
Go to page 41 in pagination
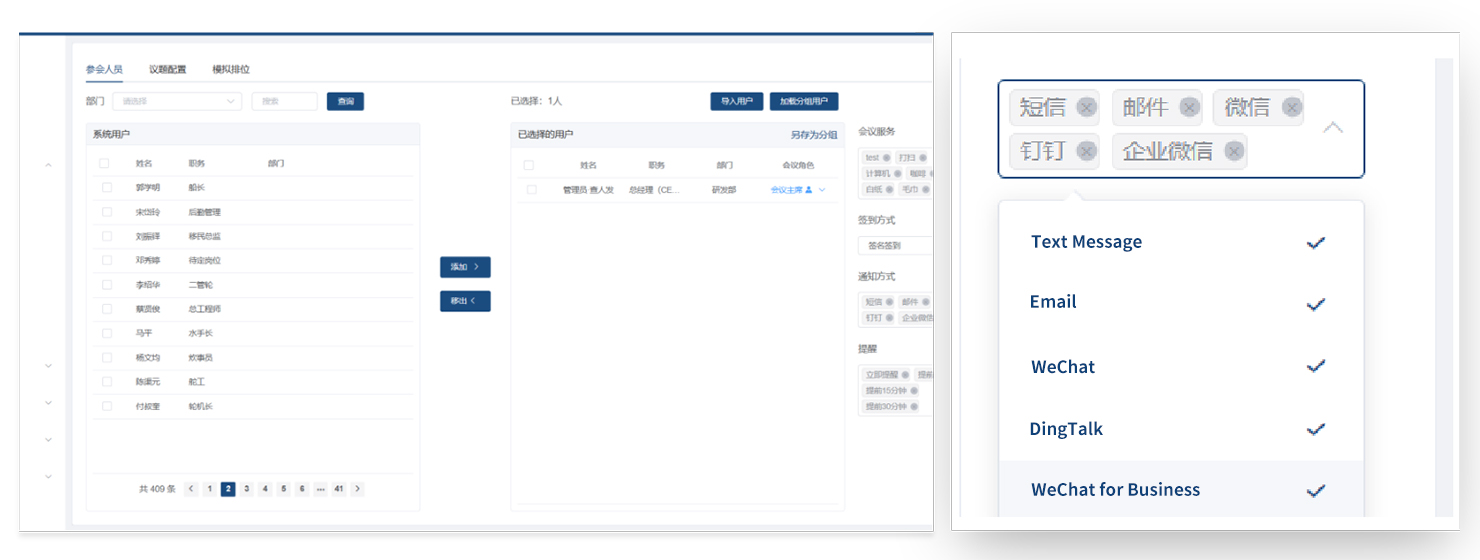coord(339,489)
